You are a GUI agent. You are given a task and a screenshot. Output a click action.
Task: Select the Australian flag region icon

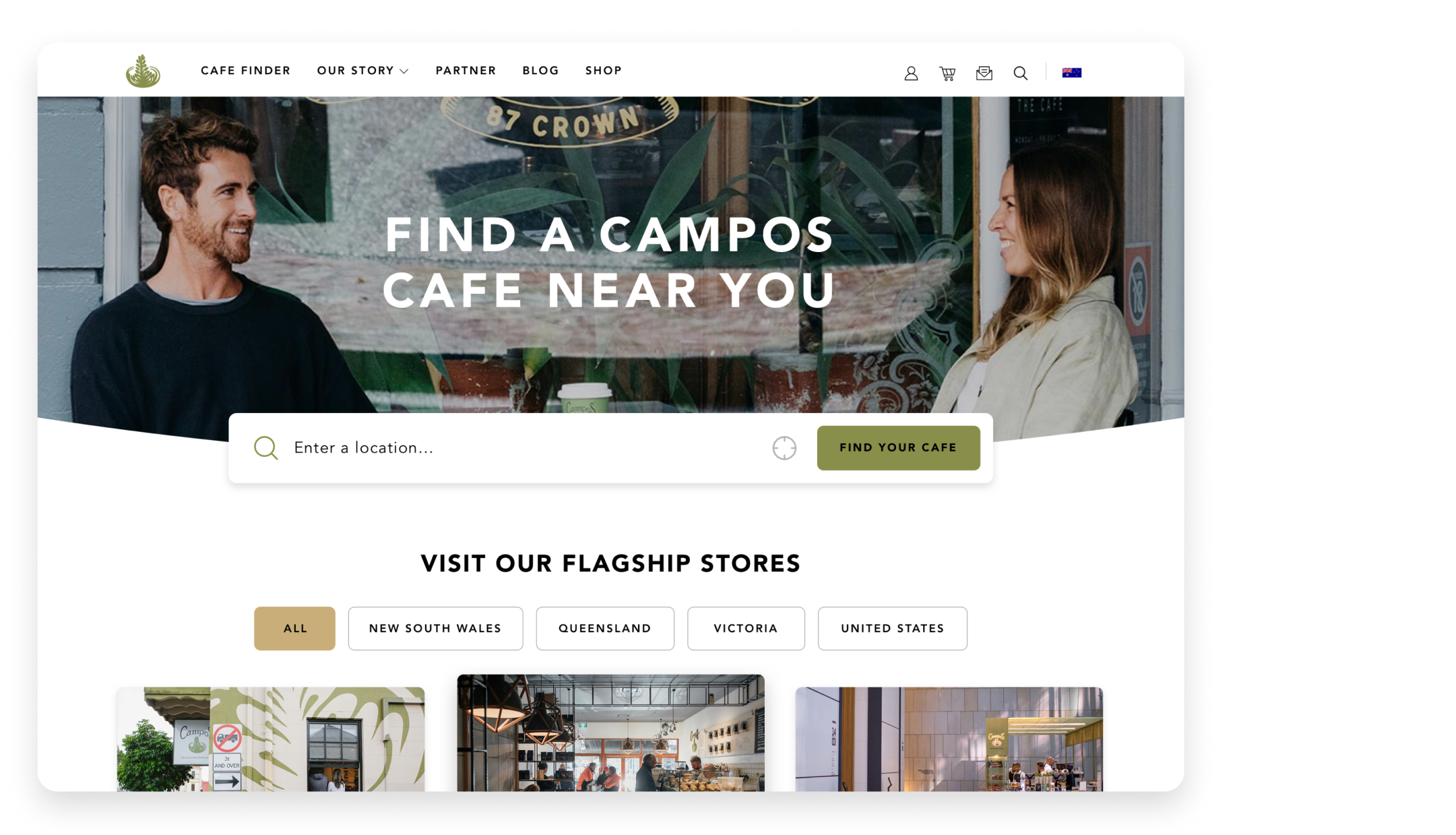coord(1071,73)
